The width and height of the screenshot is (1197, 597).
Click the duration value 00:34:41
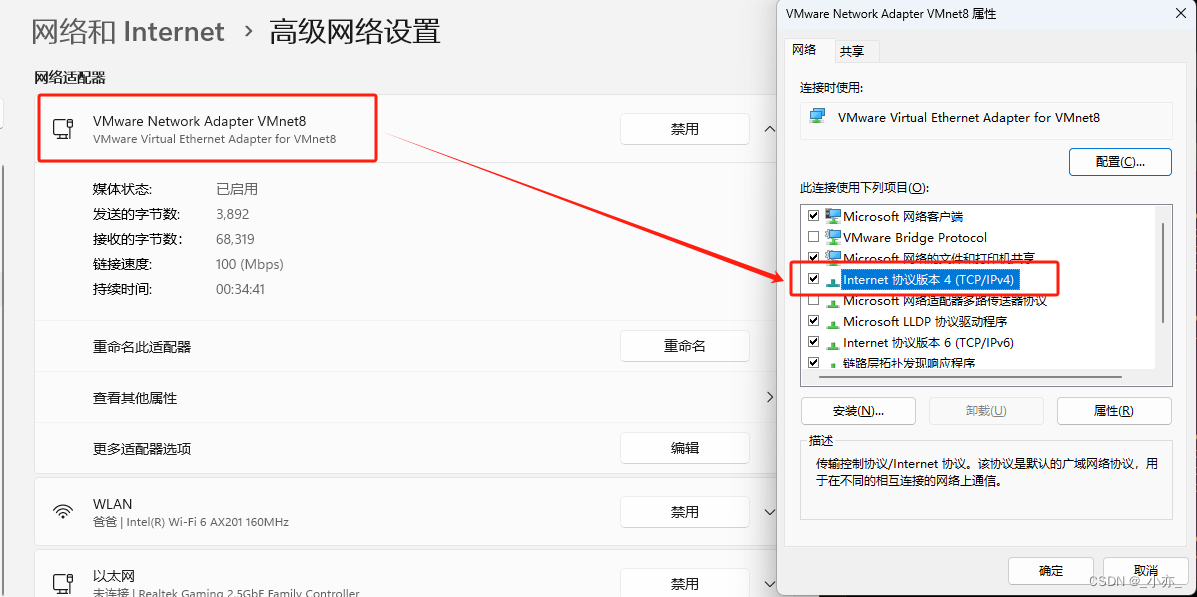(240, 289)
